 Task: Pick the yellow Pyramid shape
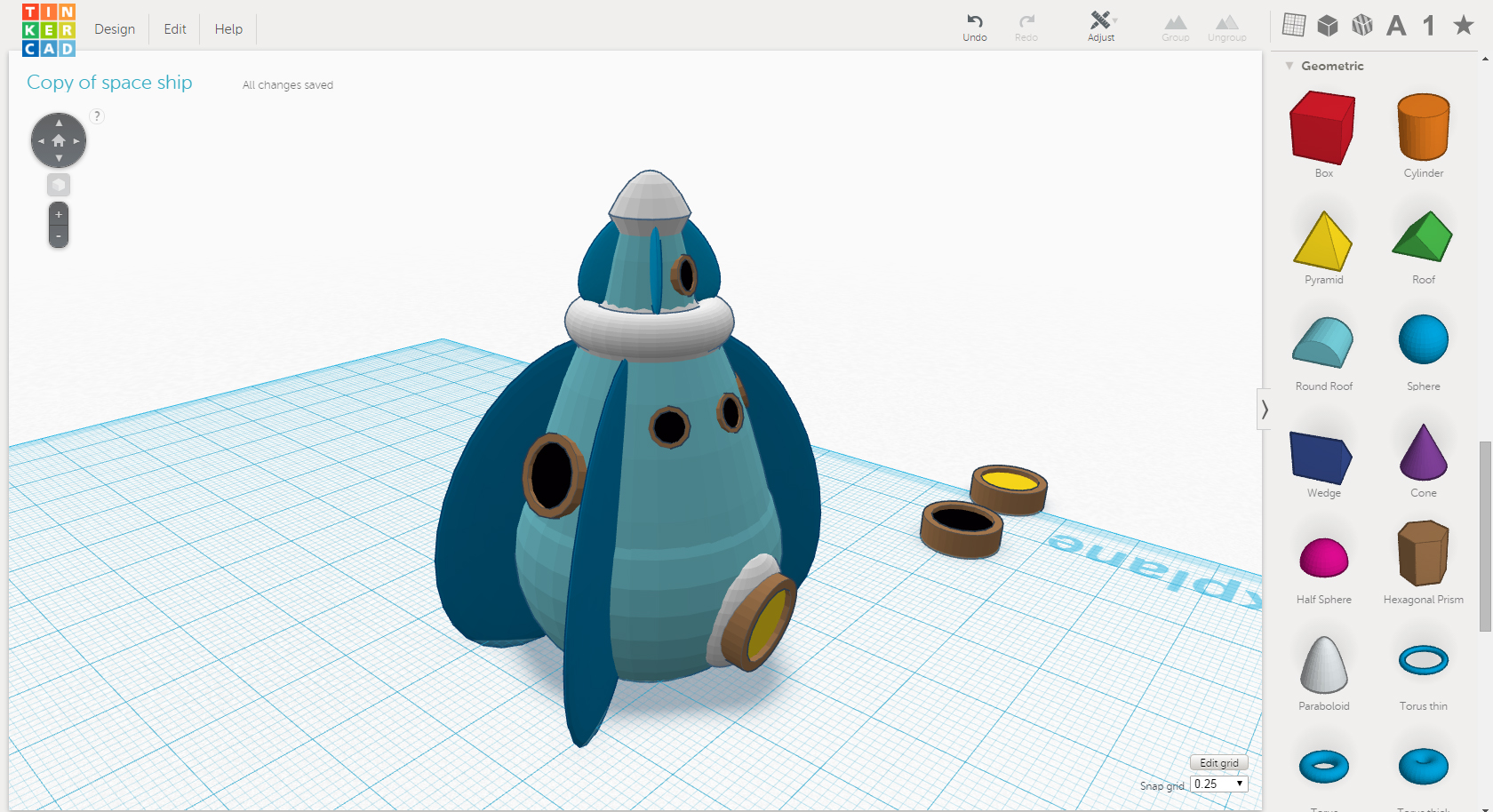1323,241
